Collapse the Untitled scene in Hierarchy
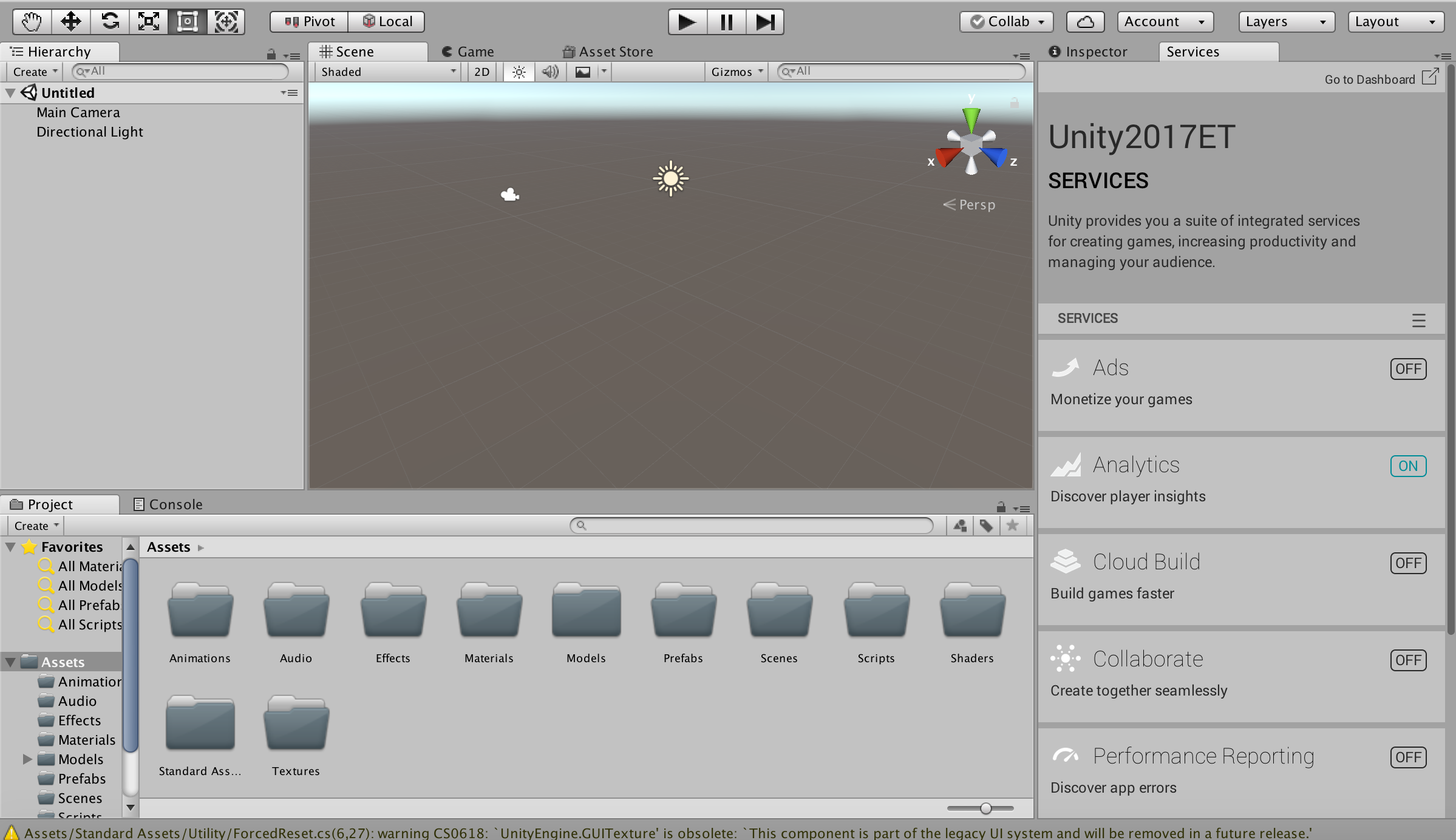Viewport: 1456px width, 840px height. click(x=10, y=93)
